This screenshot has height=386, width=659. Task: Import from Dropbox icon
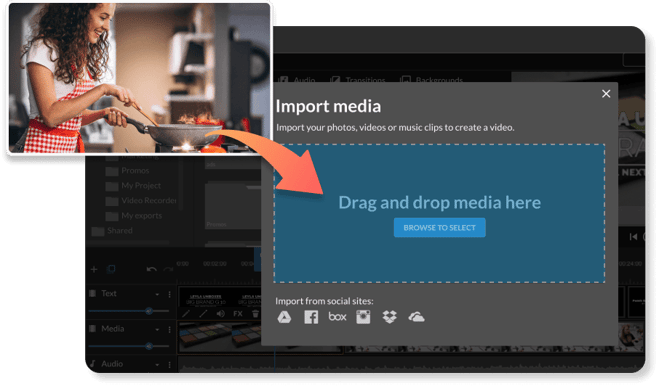390,317
